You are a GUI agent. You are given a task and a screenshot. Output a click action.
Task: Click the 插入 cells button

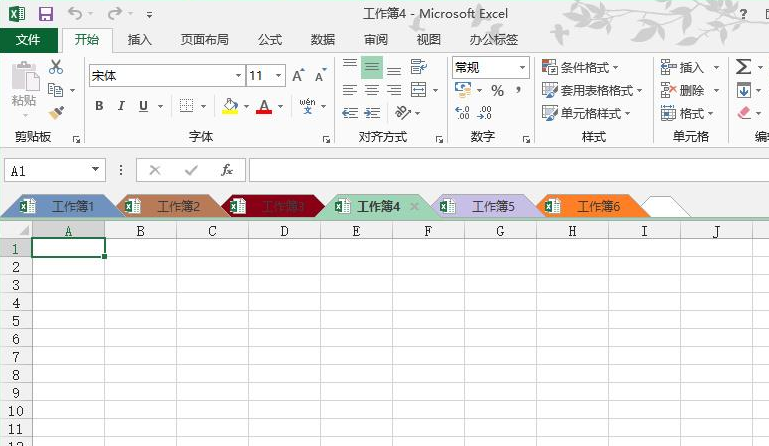pyautogui.click(x=683, y=67)
